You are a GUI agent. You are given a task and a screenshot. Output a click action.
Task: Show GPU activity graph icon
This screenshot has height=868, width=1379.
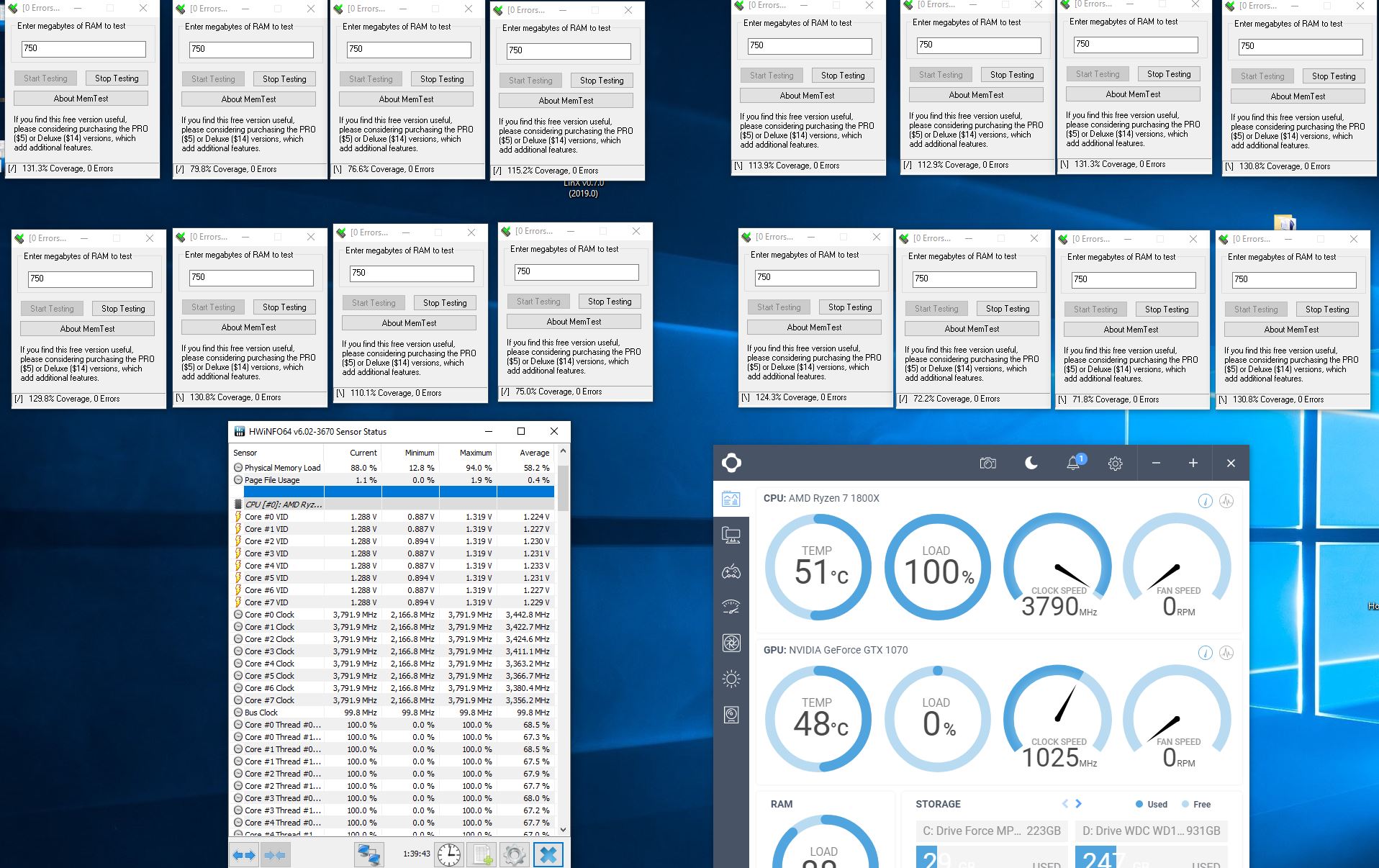coord(1226,653)
